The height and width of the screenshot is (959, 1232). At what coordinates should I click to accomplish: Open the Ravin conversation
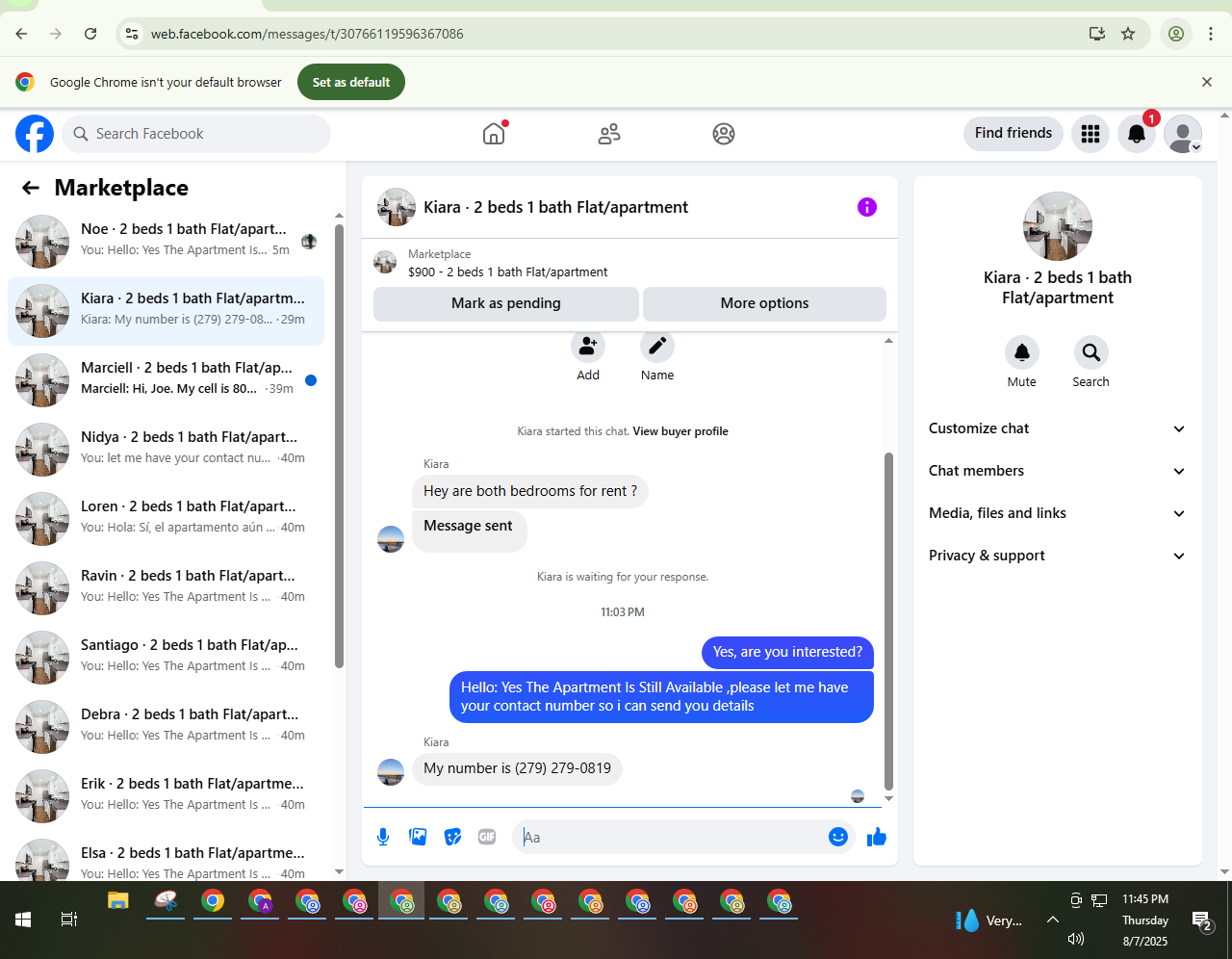[x=166, y=588]
